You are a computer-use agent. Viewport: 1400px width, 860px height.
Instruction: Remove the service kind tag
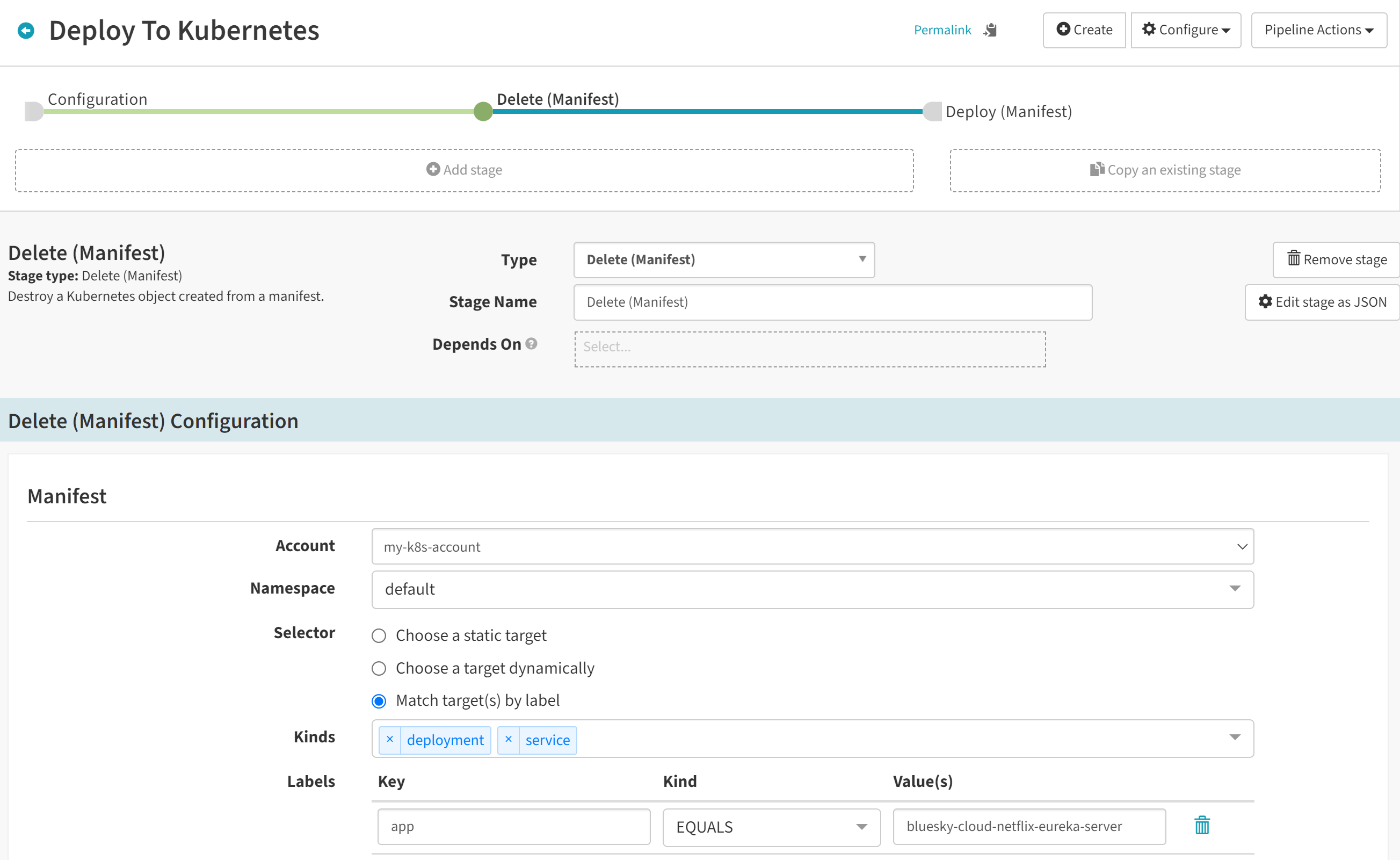point(509,740)
